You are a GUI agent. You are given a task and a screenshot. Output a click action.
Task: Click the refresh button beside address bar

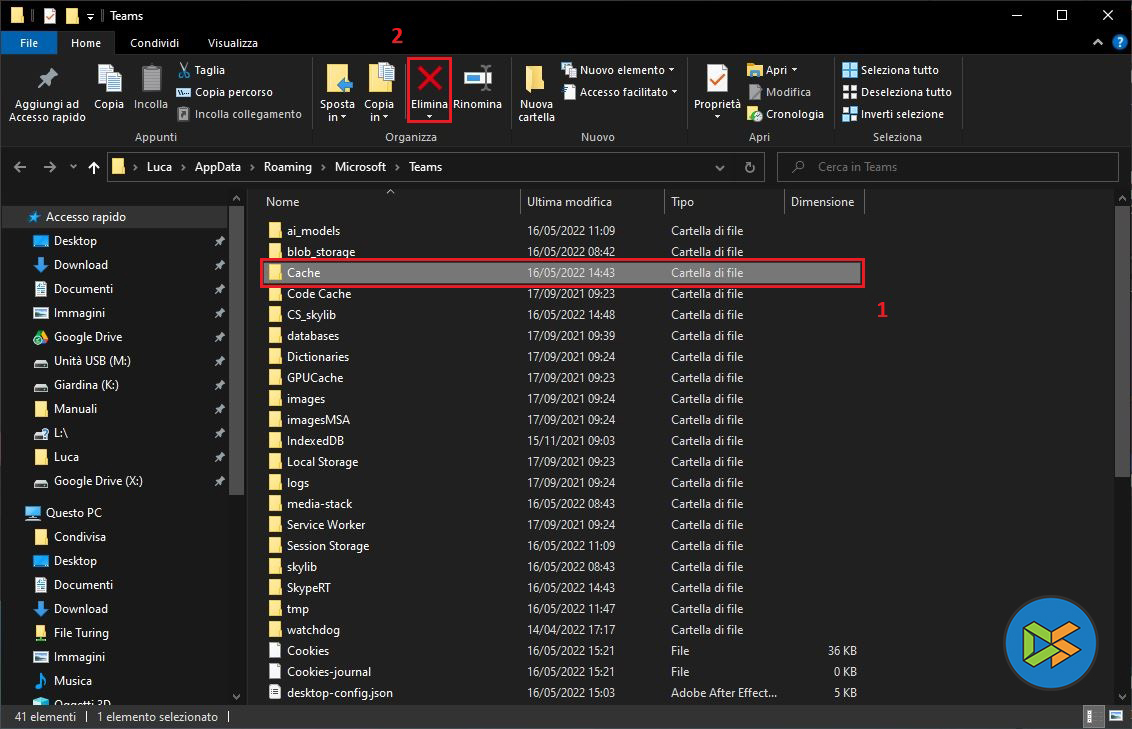[750, 167]
